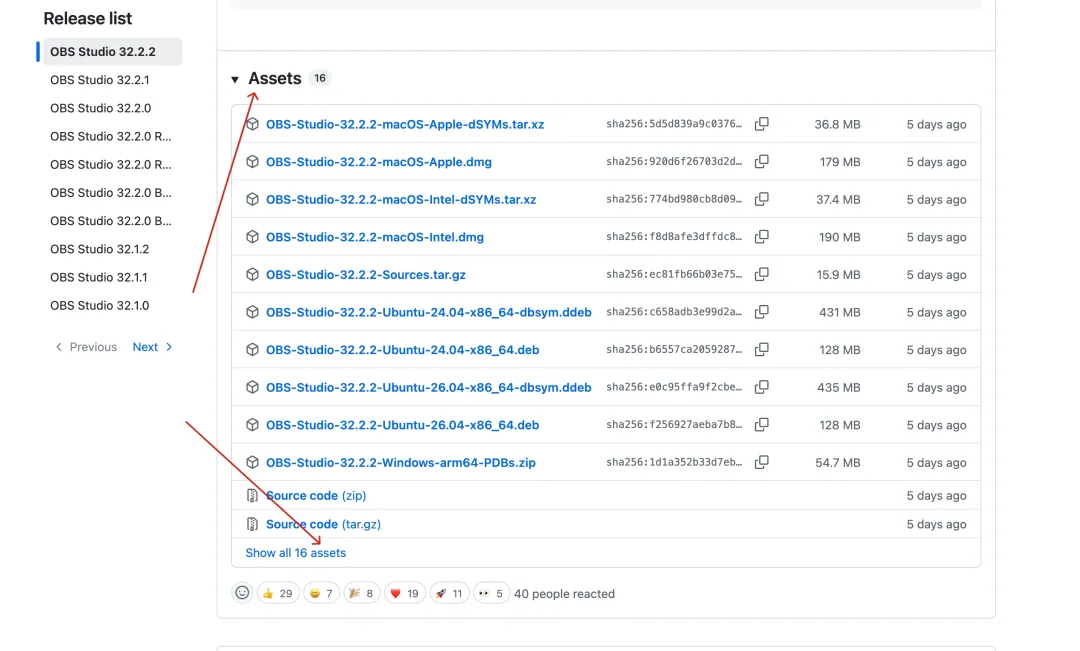Toggle rocket reaction with 11
Viewport: 1080px width, 651px height.
coord(449,593)
